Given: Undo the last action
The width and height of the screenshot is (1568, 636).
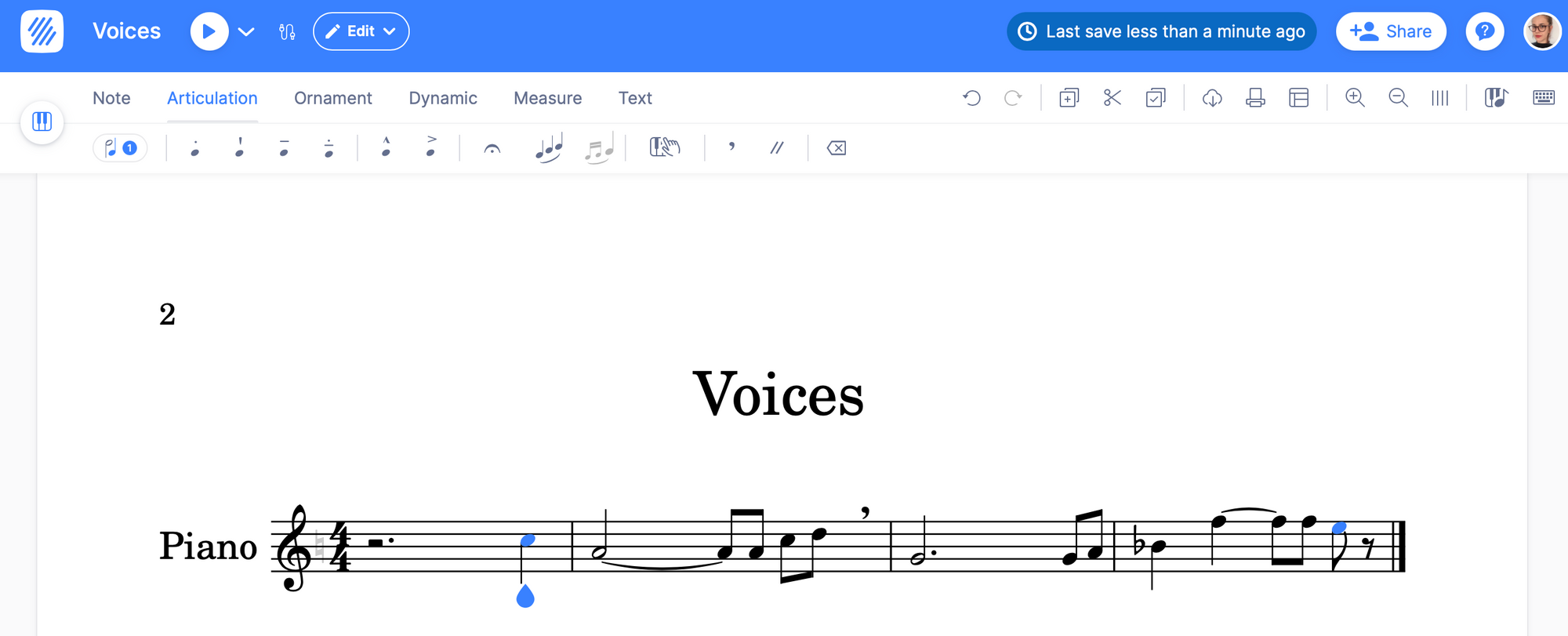Looking at the screenshot, I should [972, 98].
